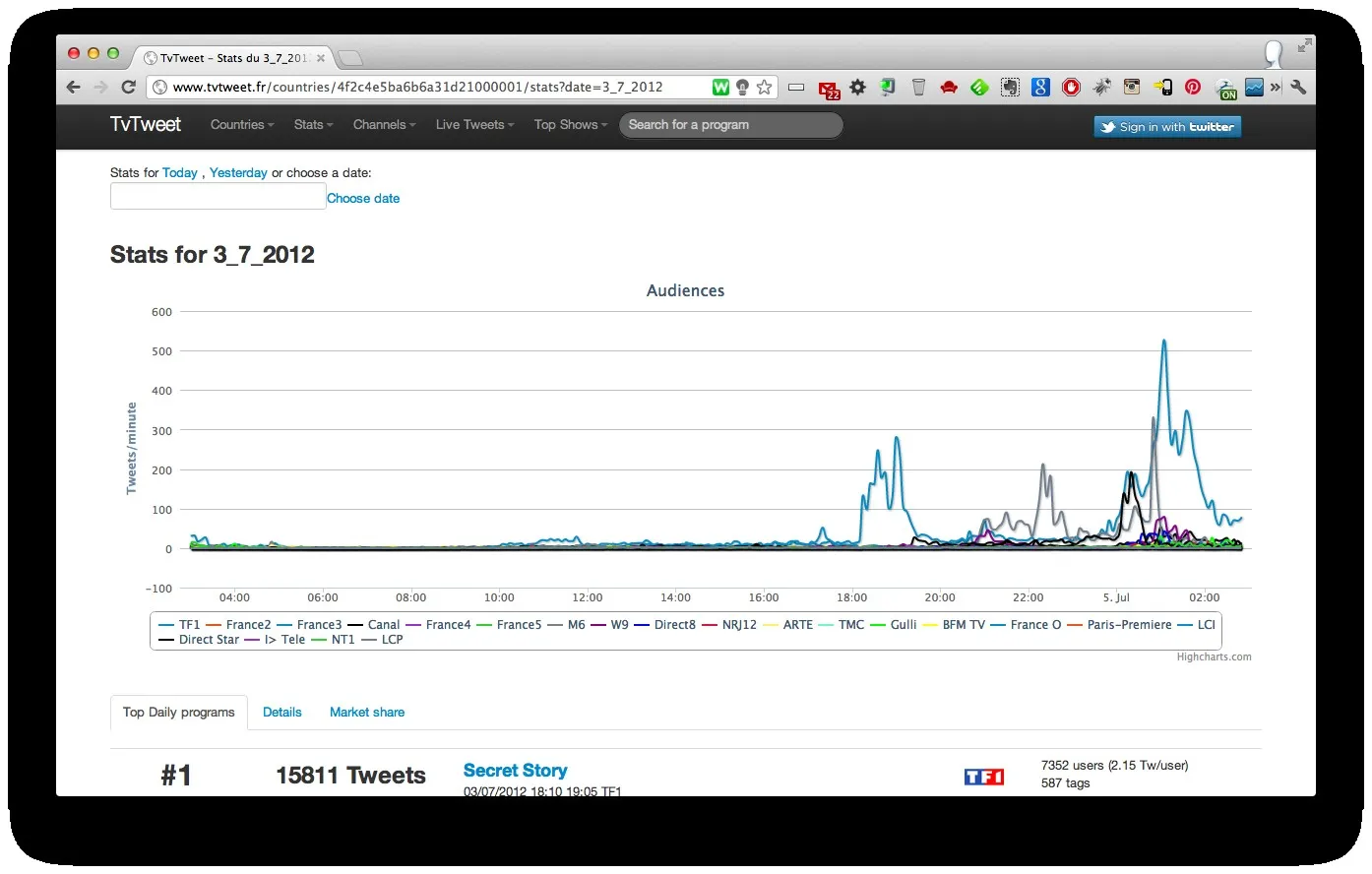
Task: Open a new tab with the new-tab button
Action: point(350,58)
